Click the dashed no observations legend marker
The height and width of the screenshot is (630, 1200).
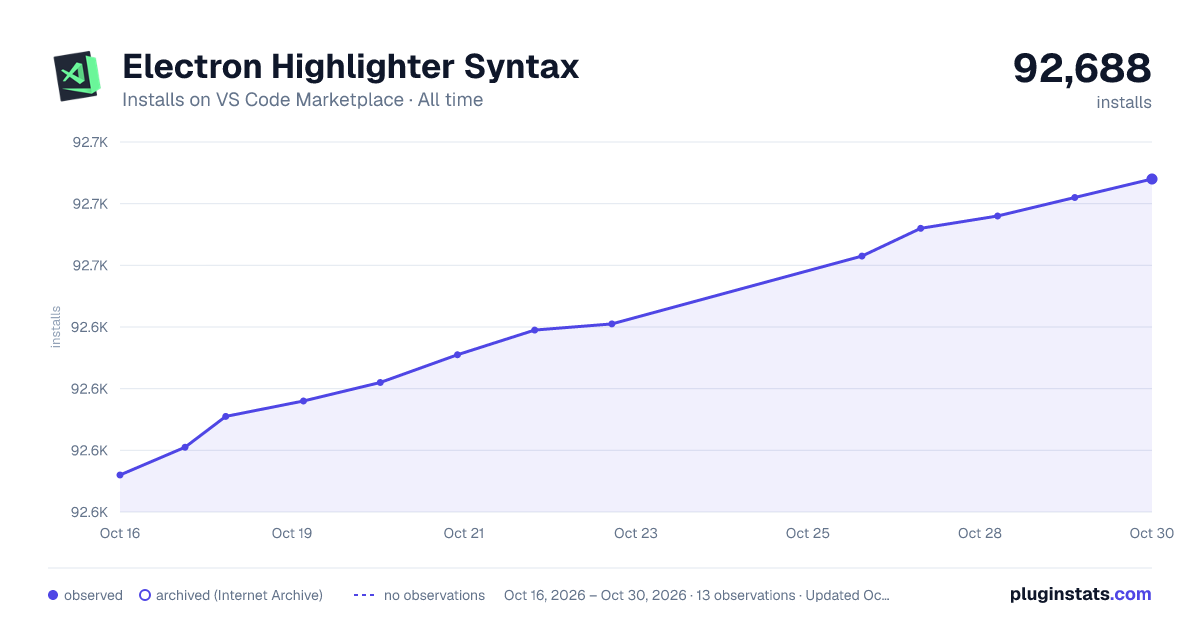click(x=364, y=595)
